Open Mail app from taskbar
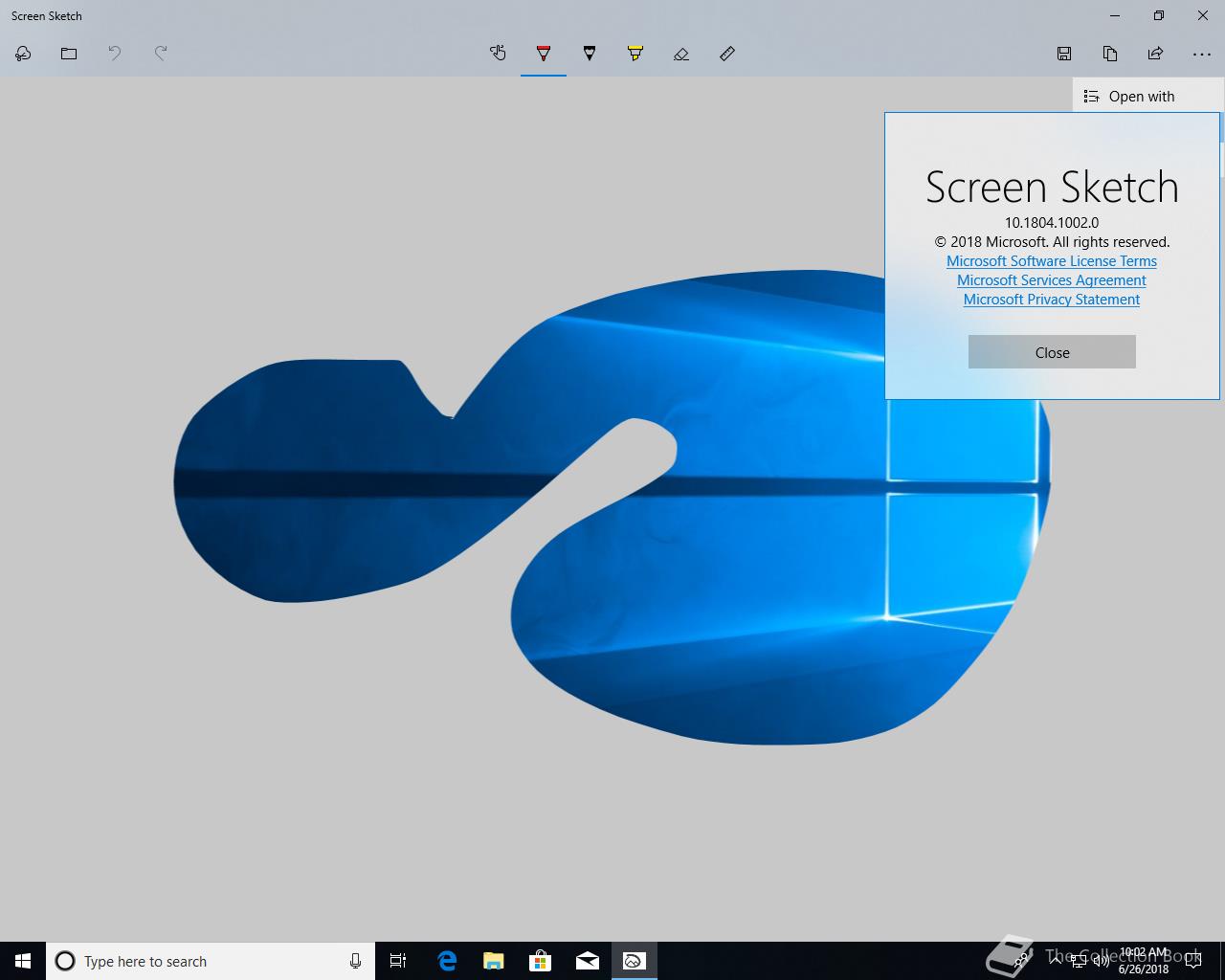 coord(588,961)
